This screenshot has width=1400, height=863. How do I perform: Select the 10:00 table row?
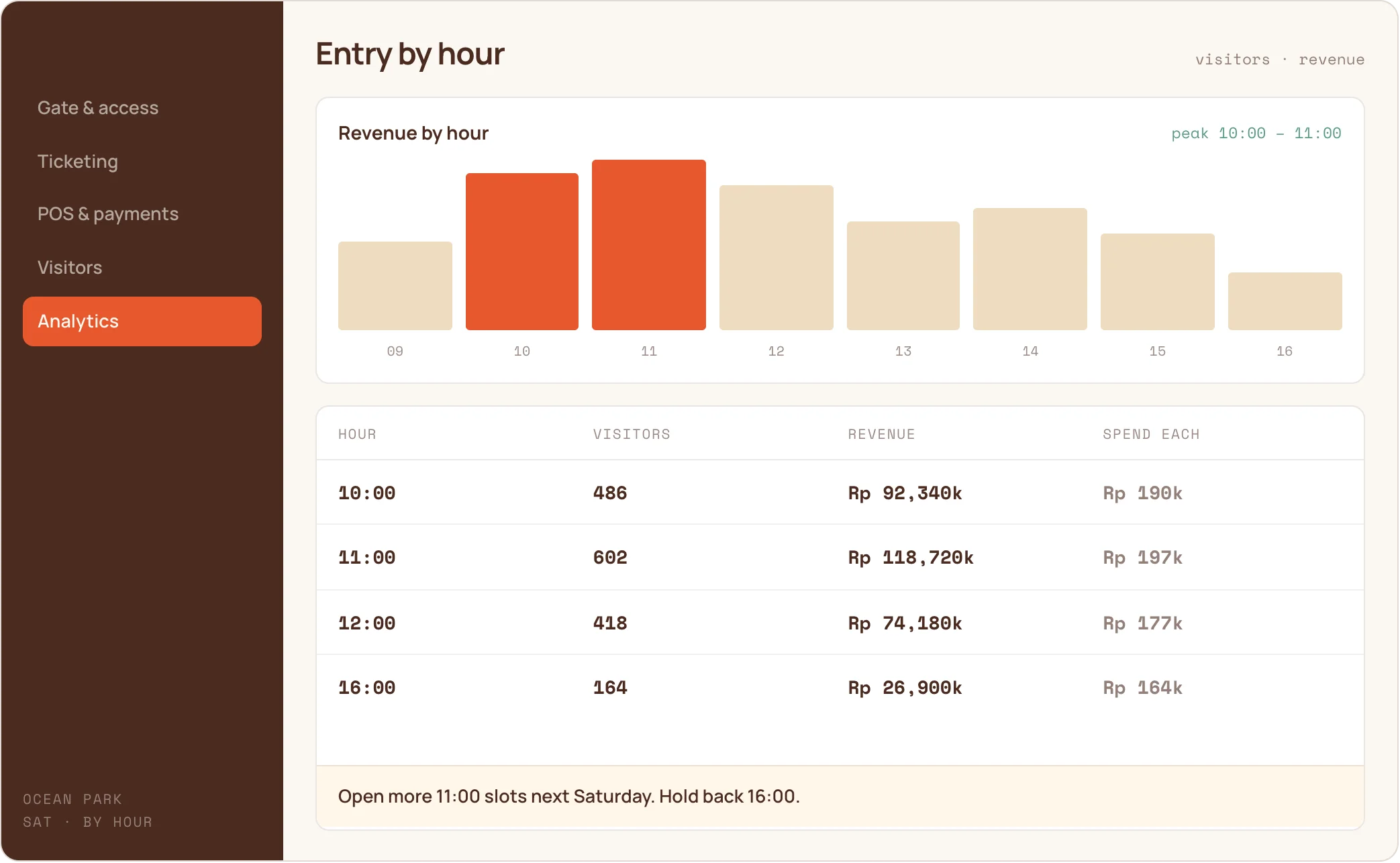840,493
